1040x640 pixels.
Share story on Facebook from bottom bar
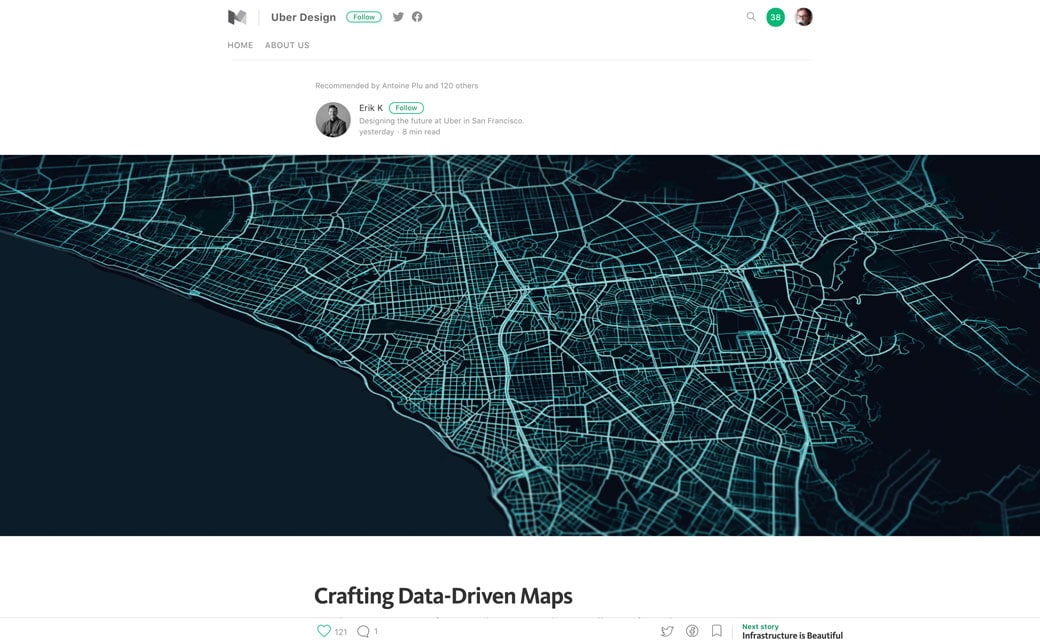pyautogui.click(x=692, y=631)
